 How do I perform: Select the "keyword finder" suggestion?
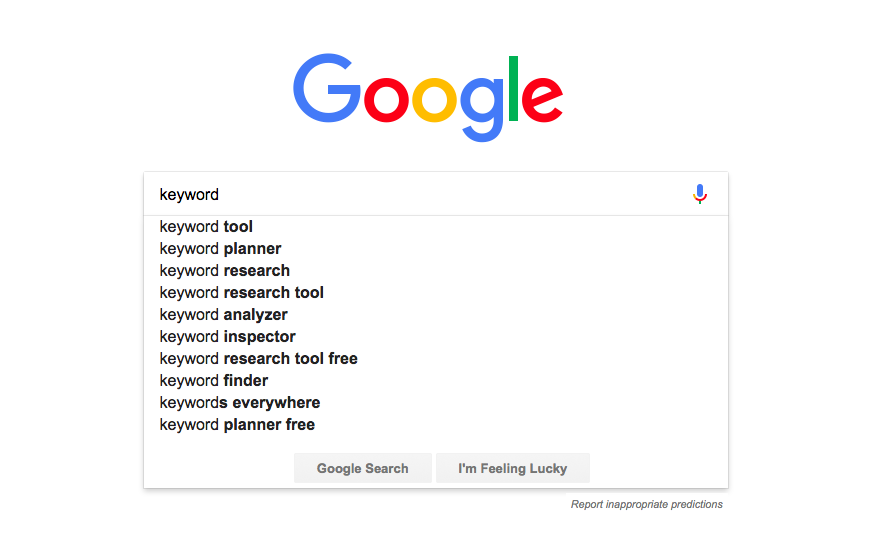436,381
